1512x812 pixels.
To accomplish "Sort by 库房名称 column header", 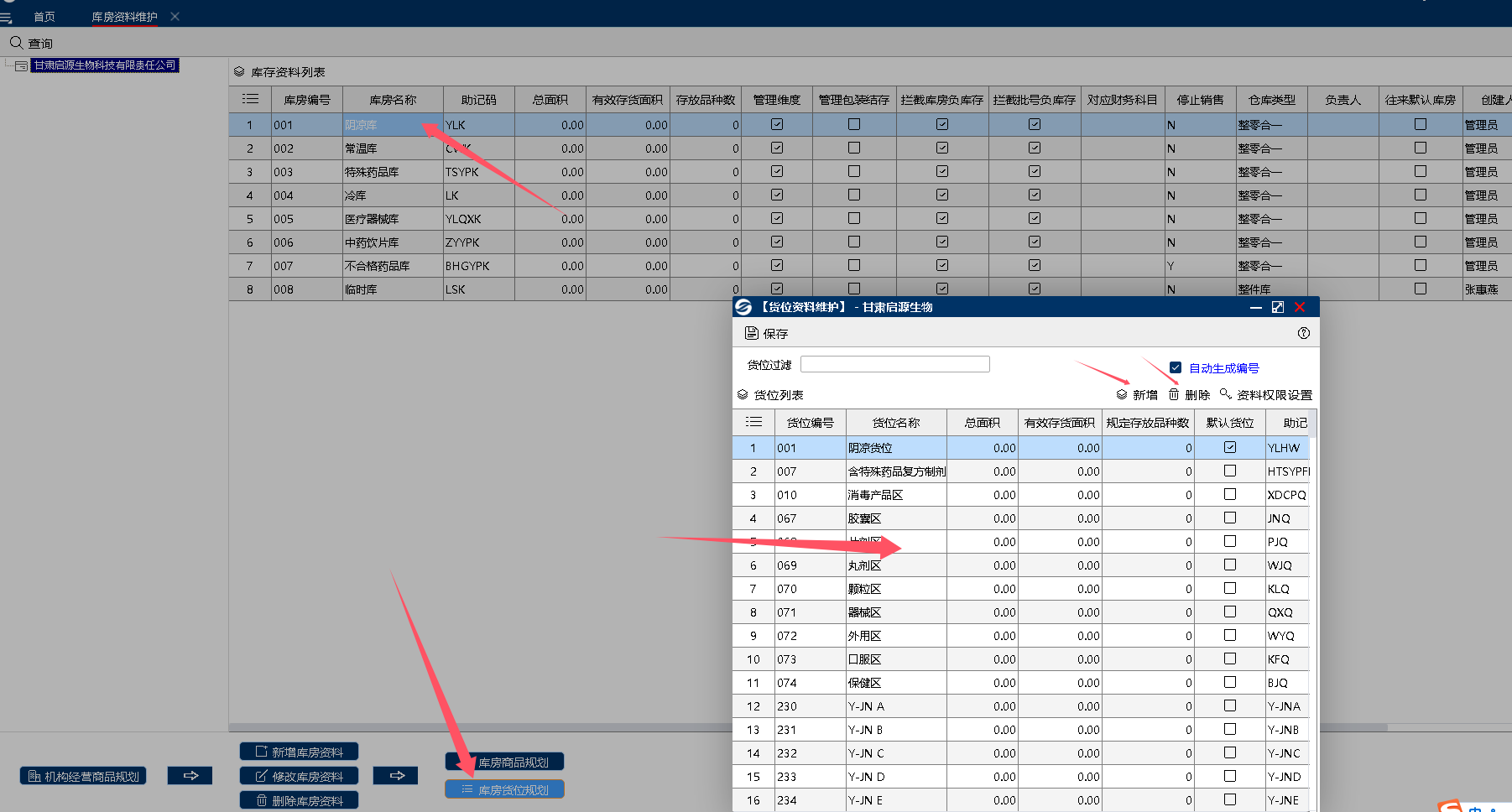I will pyautogui.click(x=393, y=100).
